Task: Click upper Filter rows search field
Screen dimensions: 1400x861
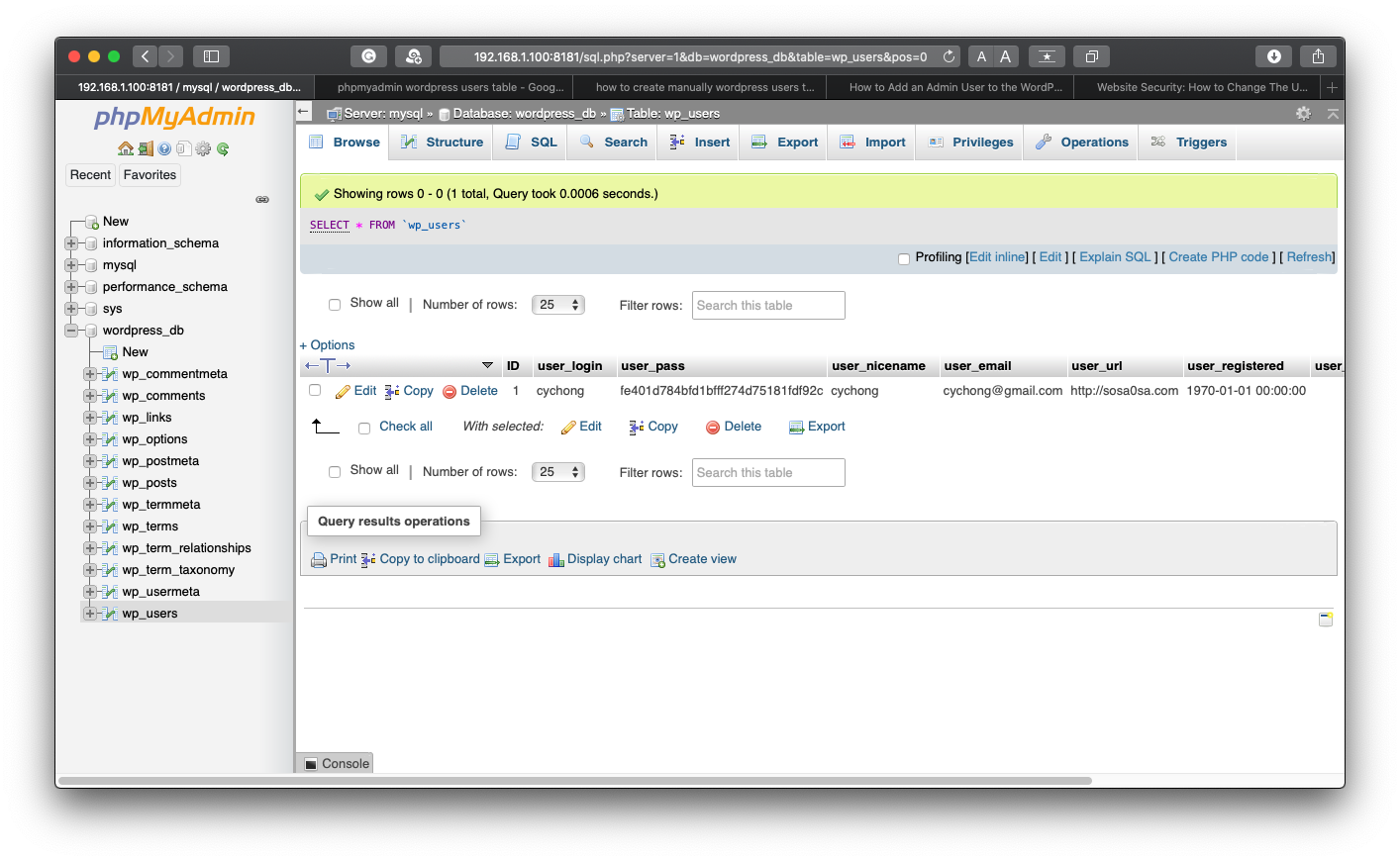Action: click(x=768, y=305)
